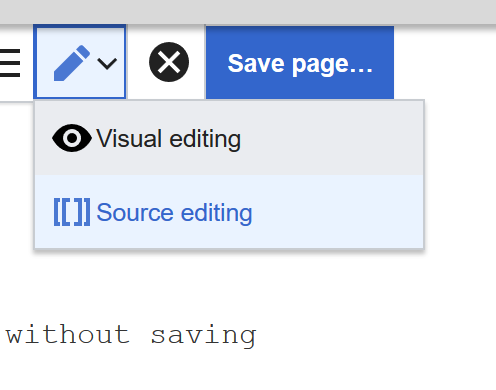The image size is (496, 390).
Task: Click blank toolbar space right of Save page
Action: coord(445,62)
